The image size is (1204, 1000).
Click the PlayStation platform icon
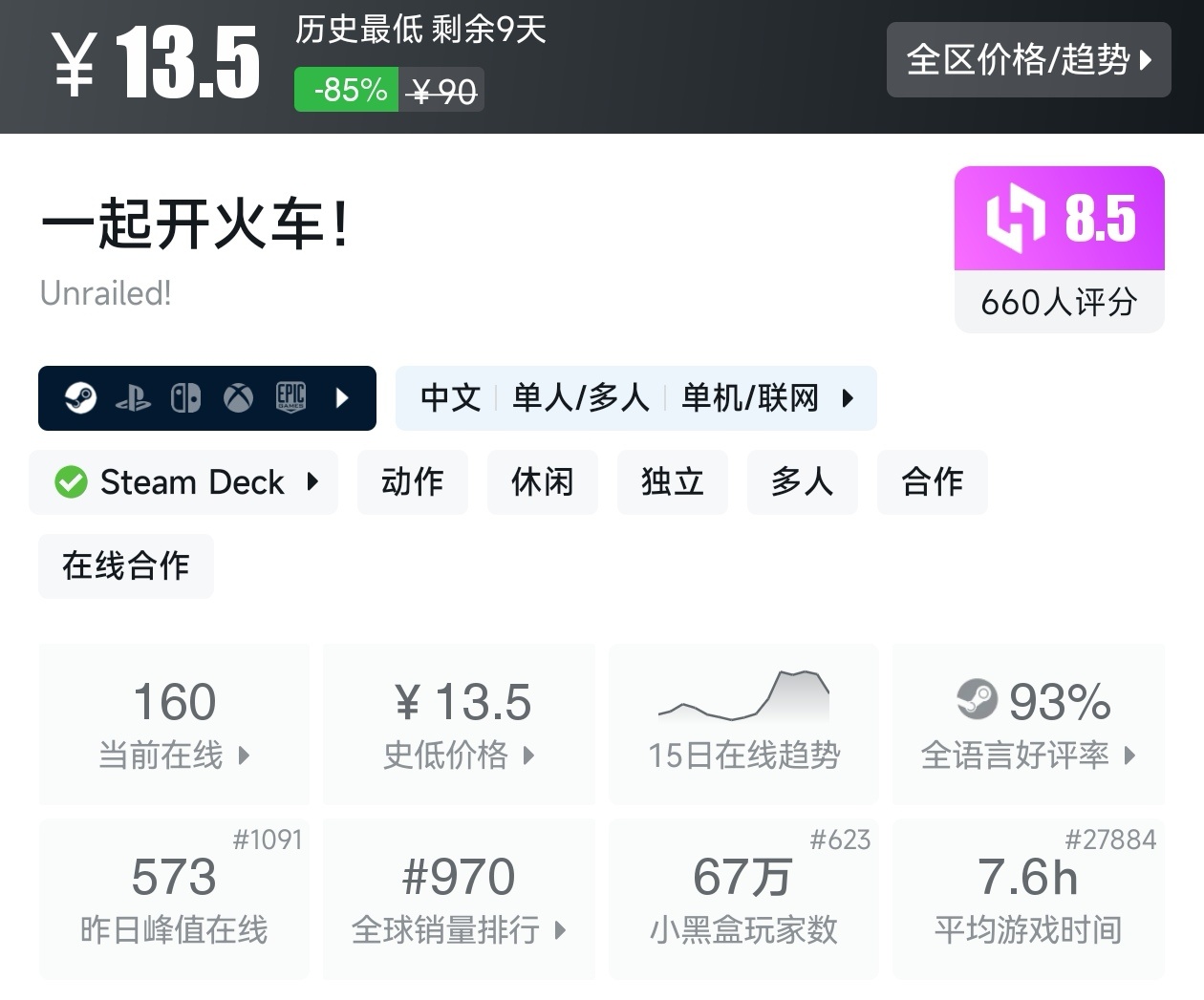[x=133, y=398]
